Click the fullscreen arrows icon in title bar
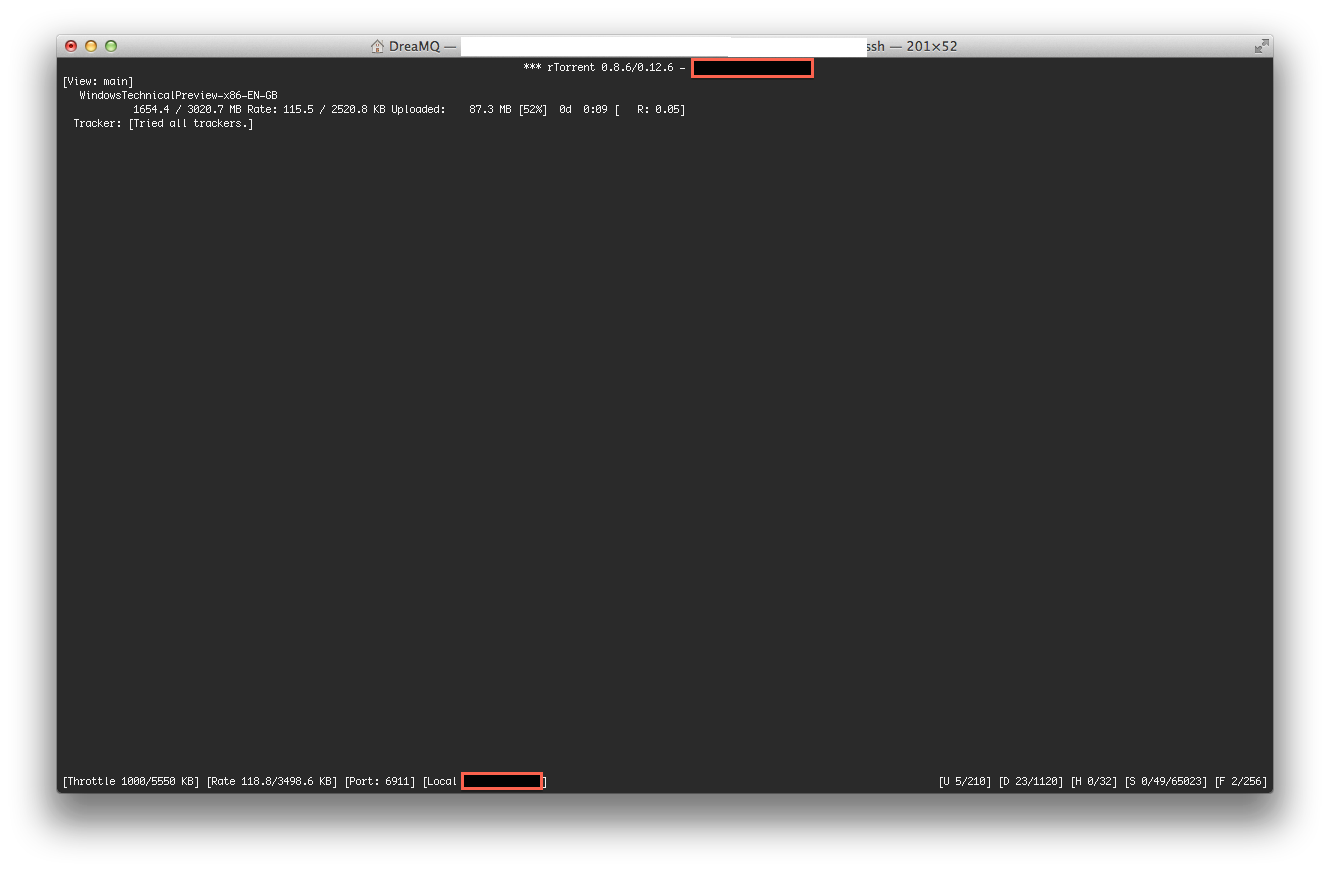The image size is (1330, 872). [x=1261, y=46]
